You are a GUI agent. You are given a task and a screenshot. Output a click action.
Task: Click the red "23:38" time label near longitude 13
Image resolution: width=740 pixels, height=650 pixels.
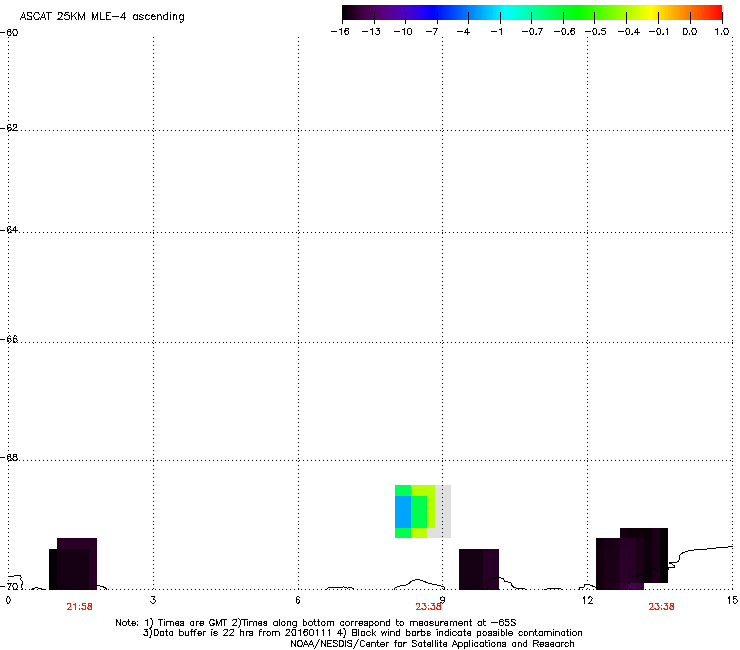point(661,607)
